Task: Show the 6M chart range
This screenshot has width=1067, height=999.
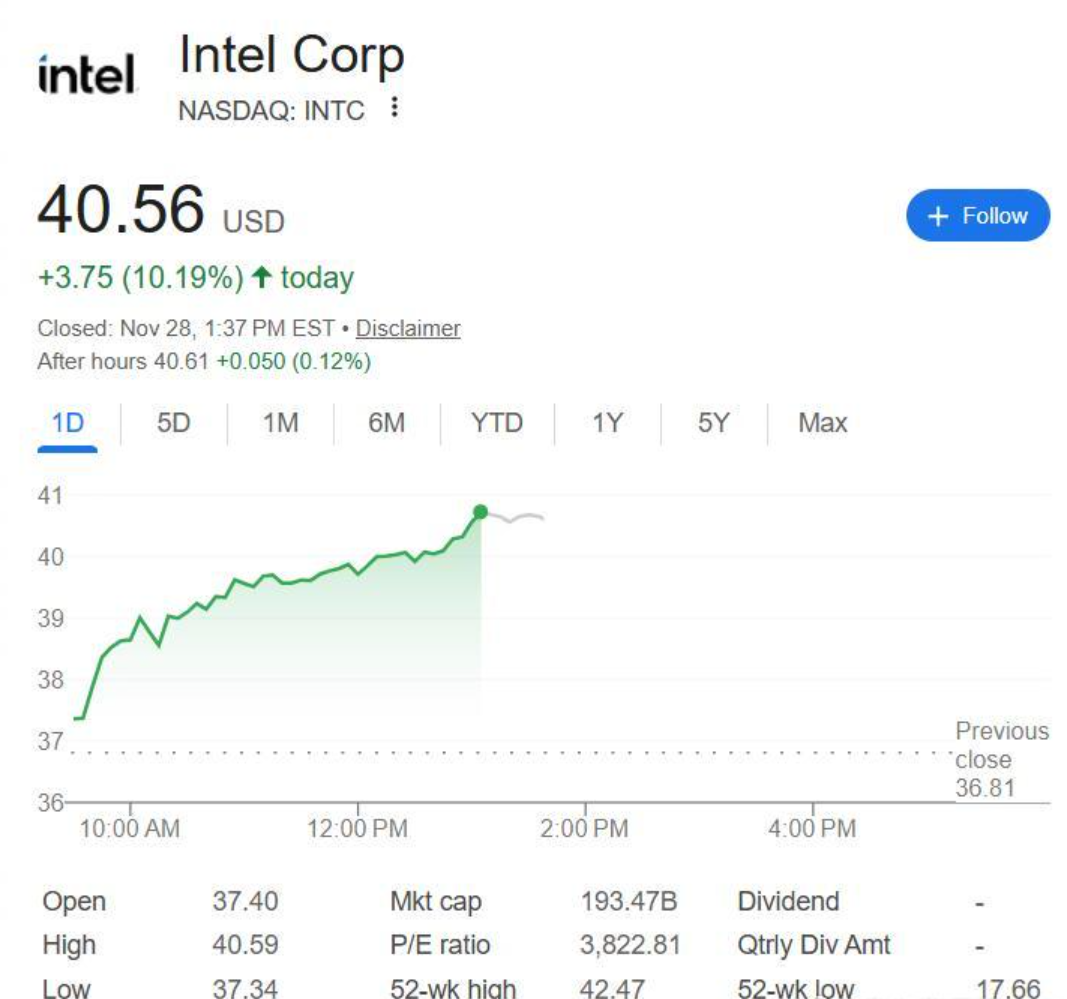Action: [386, 423]
